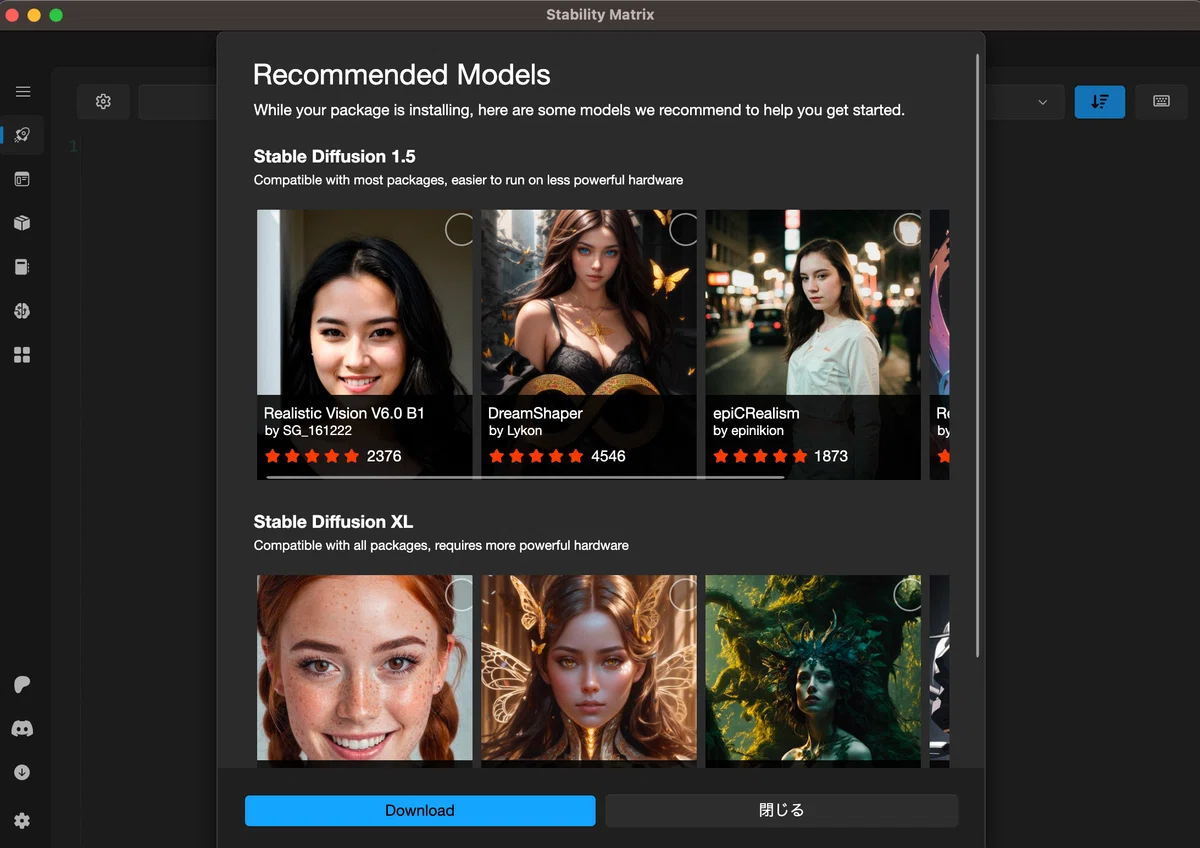
Task: Select the epiCRealism model checkbox
Action: [907, 229]
